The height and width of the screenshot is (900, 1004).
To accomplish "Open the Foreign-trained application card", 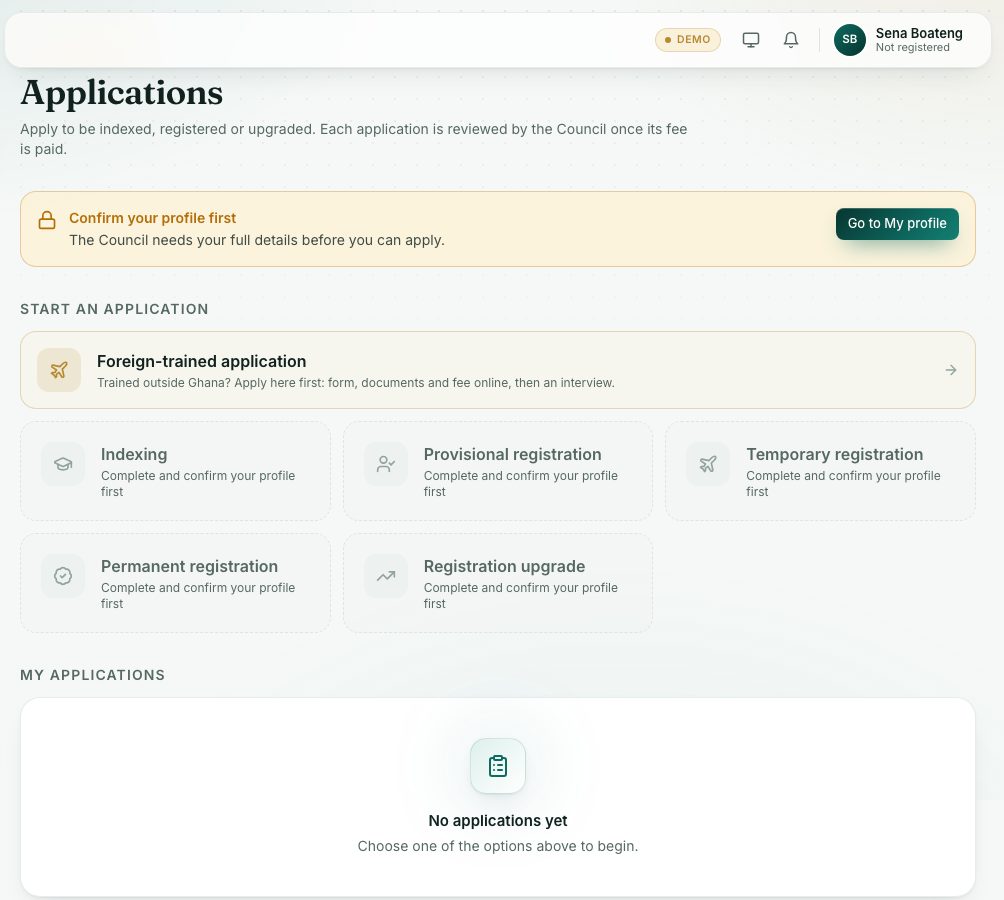I will pos(498,370).
